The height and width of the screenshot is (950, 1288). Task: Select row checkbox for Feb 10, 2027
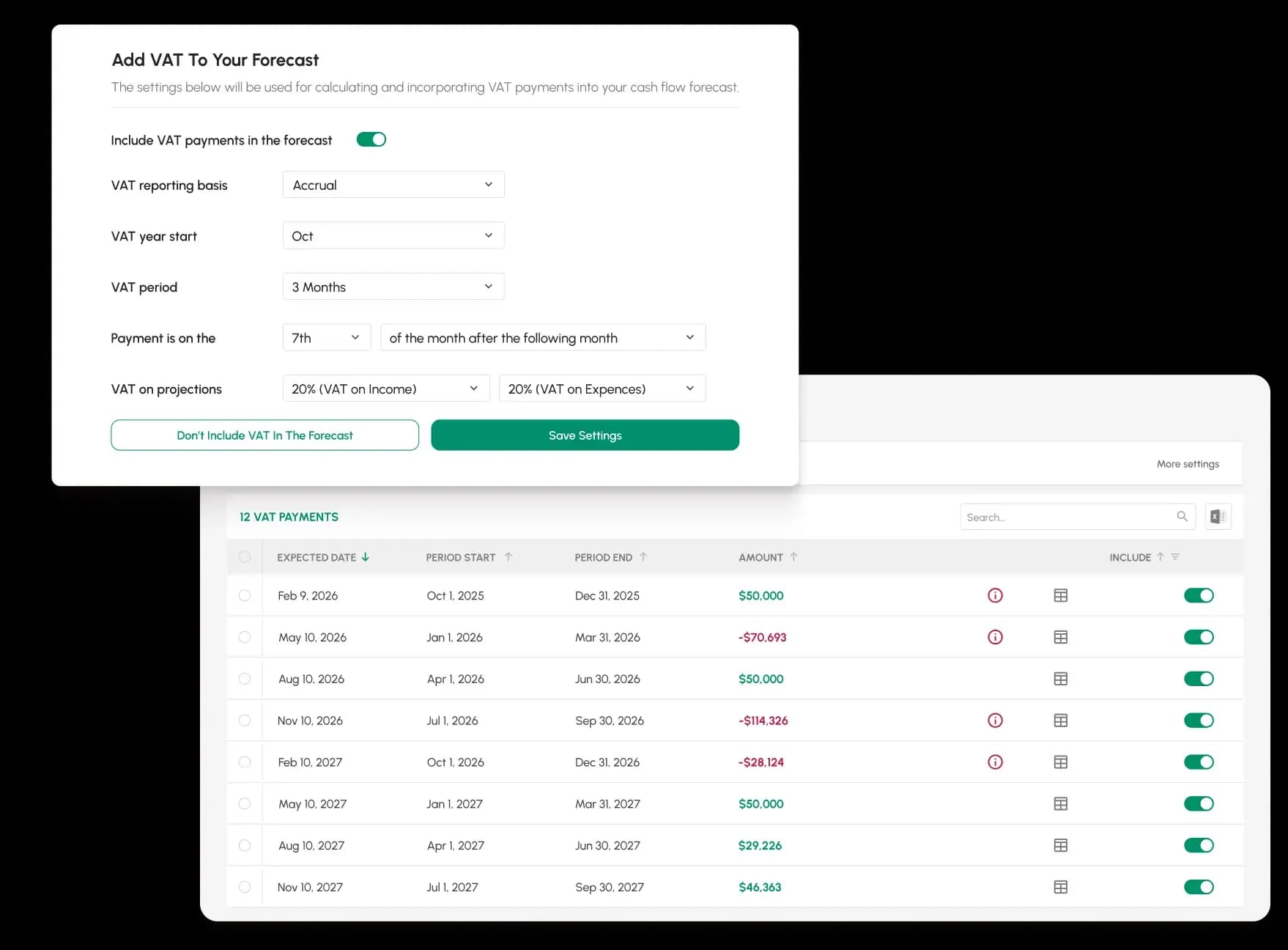[x=245, y=762]
